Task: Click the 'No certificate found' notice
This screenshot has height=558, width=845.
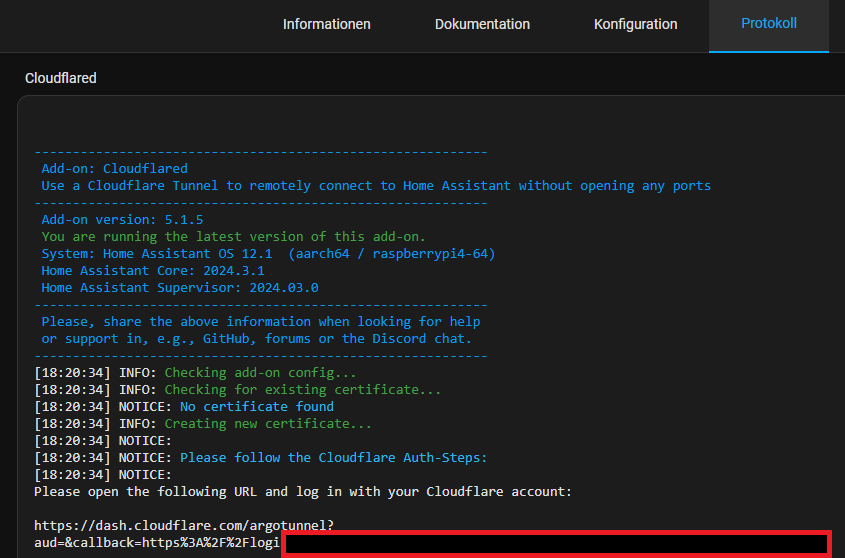Action: (x=256, y=407)
